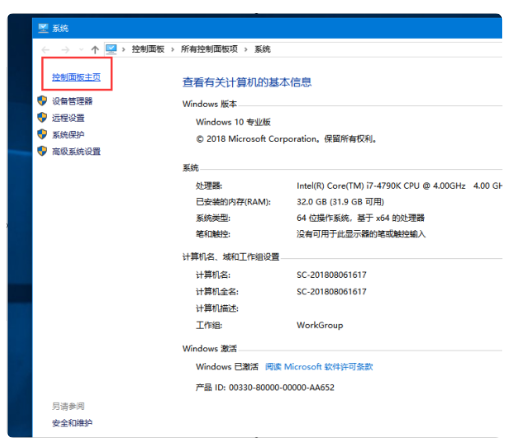Screen dimensions: 515x444
Task: Click shield icon next to 高级系统设置
Action: pos(42,151)
